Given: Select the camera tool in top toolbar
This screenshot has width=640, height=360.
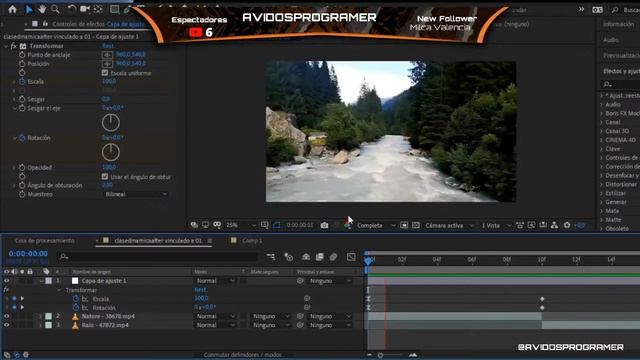Looking at the screenshot, I should 85,9.
